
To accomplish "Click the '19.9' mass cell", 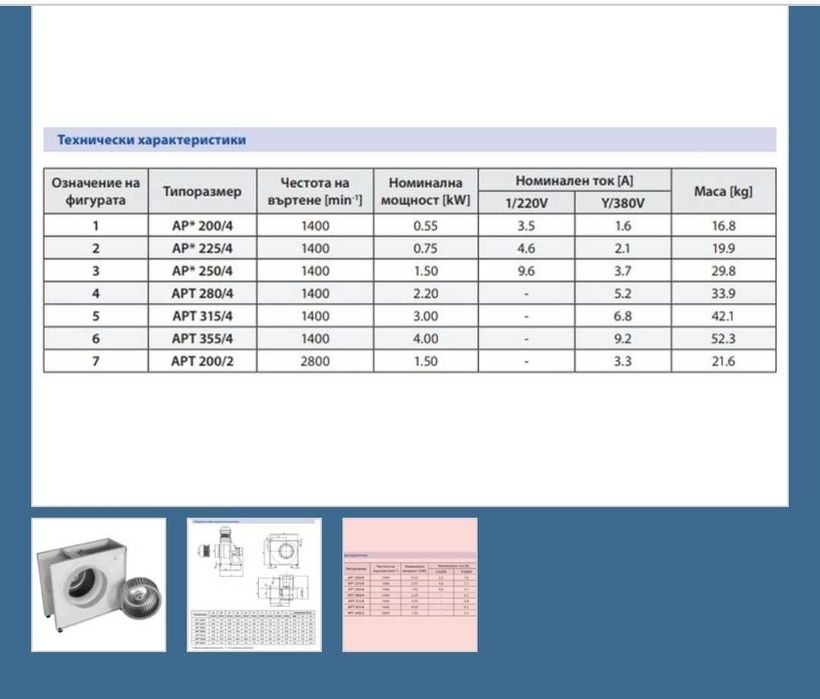I will [x=724, y=248].
